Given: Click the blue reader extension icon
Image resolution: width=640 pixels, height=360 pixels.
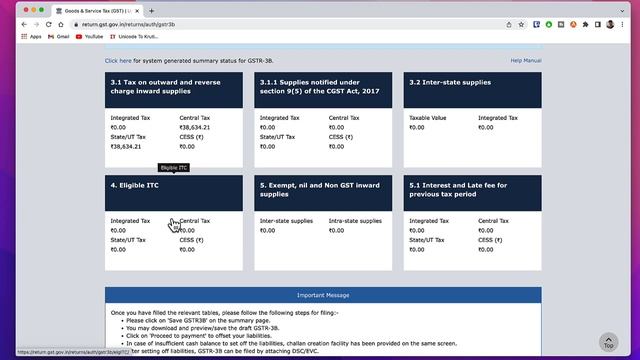Looking at the screenshot, I should click(536, 24).
